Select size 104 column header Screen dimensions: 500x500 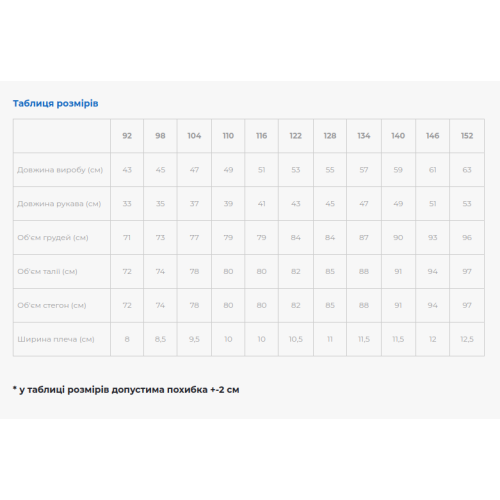click(194, 136)
